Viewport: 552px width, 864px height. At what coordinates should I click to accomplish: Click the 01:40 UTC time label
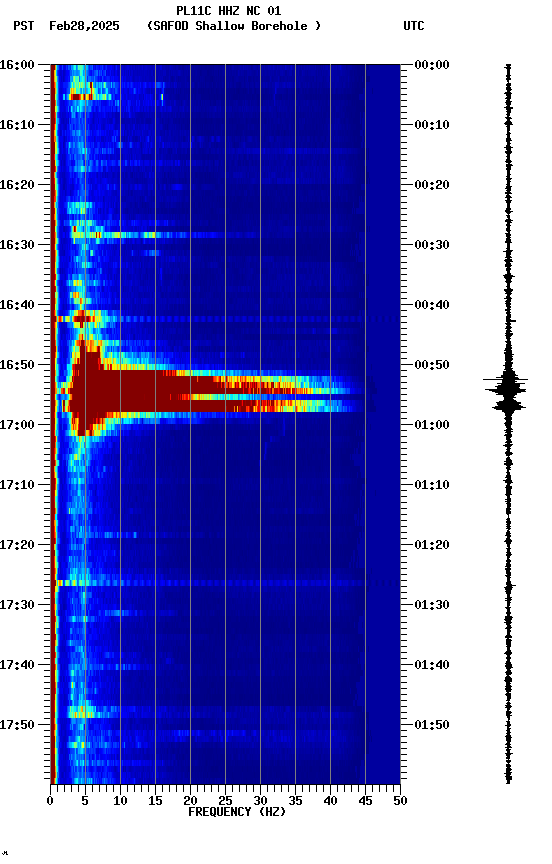(x=432, y=665)
